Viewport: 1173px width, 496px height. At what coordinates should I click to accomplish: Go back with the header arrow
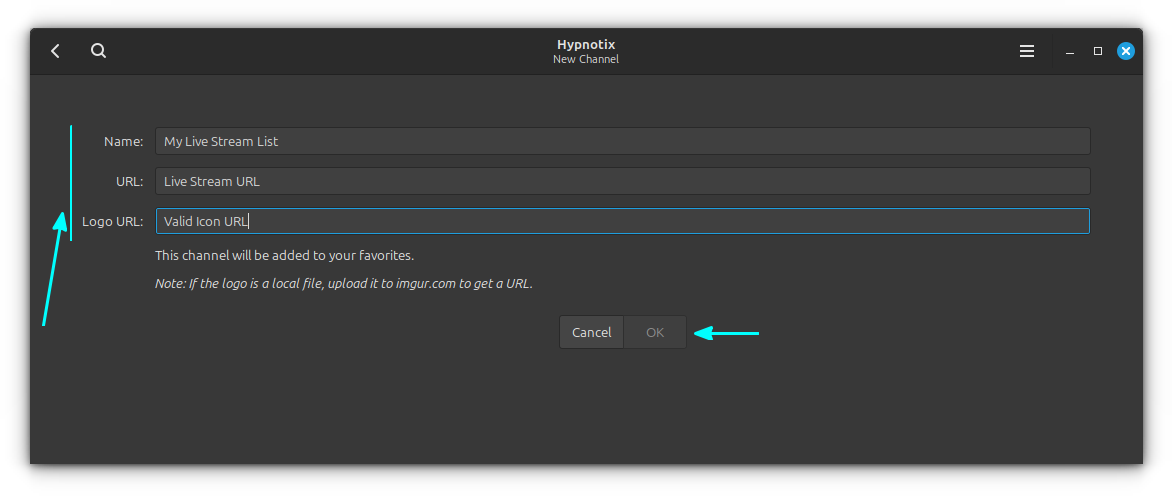[x=55, y=51]
